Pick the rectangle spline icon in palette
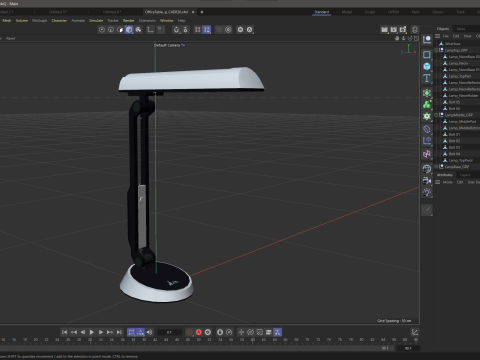 click(x=427, y=54)
